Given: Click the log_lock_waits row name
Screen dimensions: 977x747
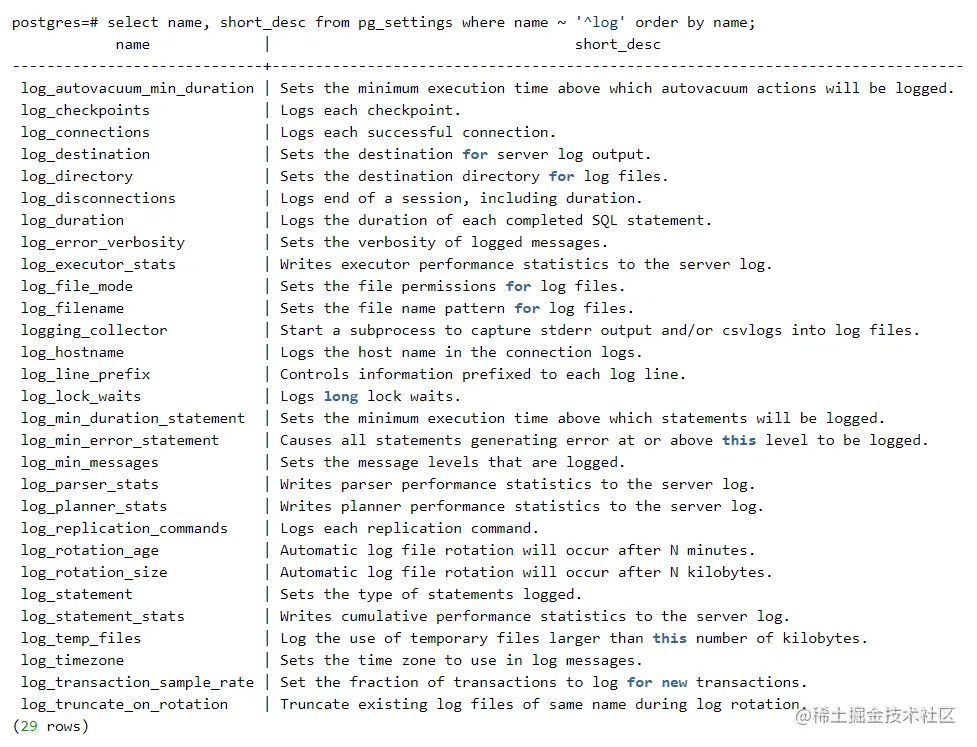Looking at the screenshot, I should [x=81, y=396].
